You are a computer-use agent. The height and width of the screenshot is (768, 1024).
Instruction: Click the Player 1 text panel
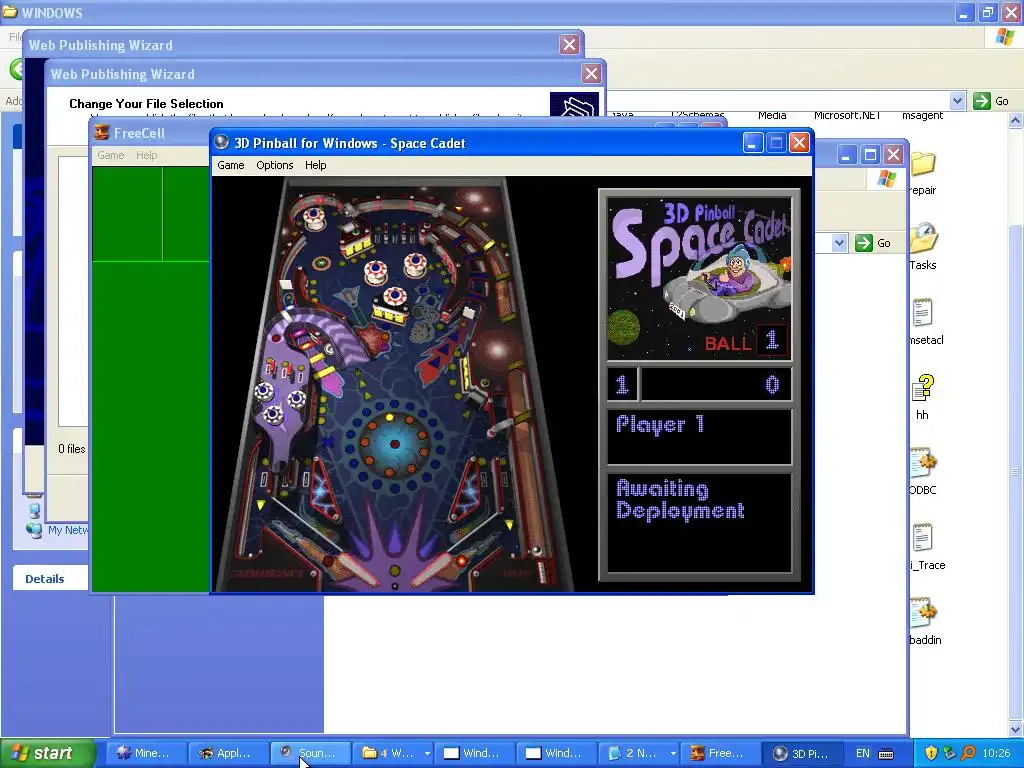[699, 436]
